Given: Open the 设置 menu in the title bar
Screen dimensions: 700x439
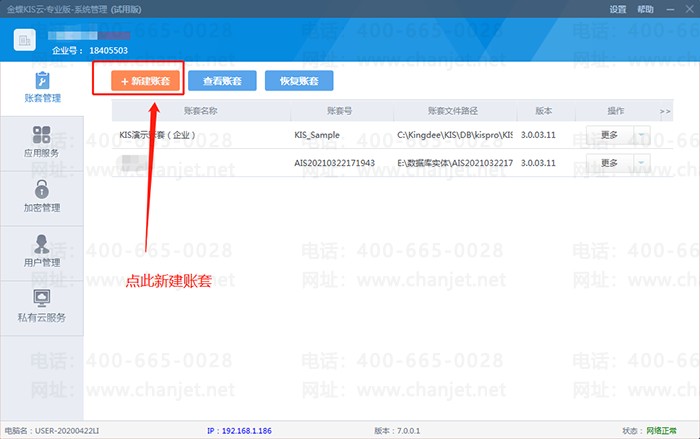Looking at the screenshot, I should (618, 9).
